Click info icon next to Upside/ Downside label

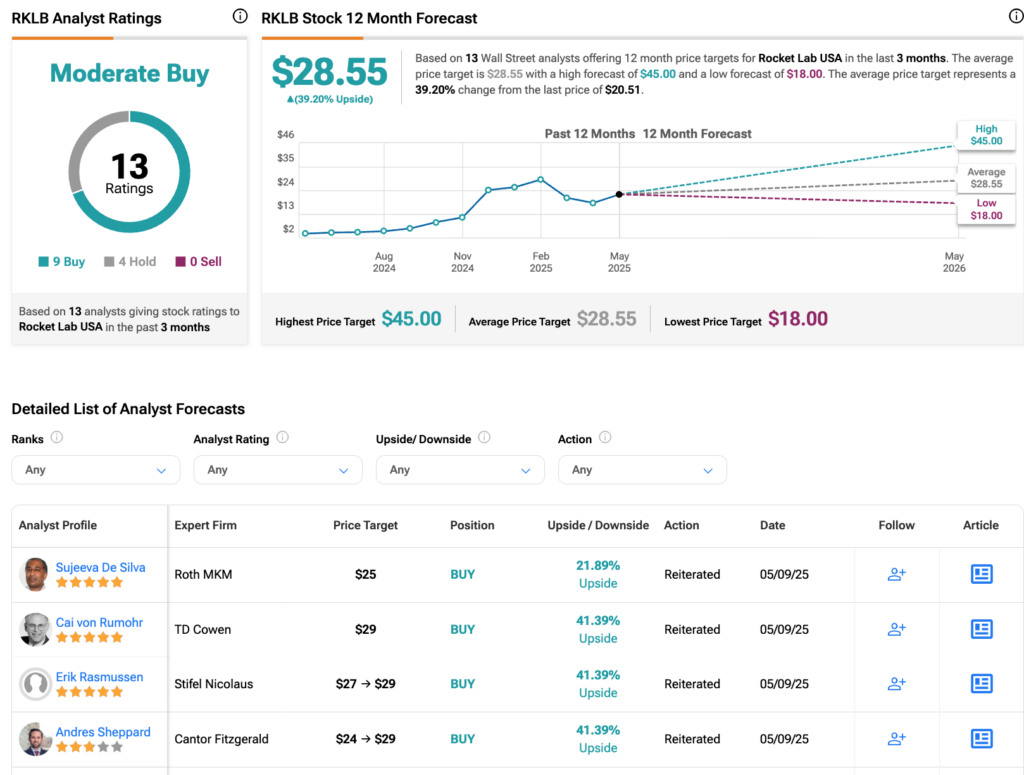pos(484,437)
